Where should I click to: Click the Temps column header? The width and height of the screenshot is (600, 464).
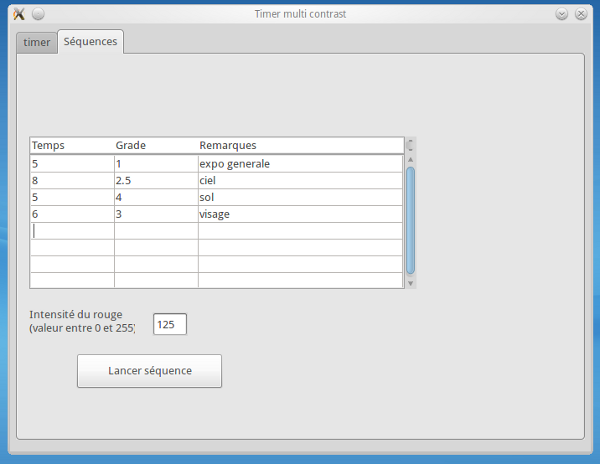(72, 146)
